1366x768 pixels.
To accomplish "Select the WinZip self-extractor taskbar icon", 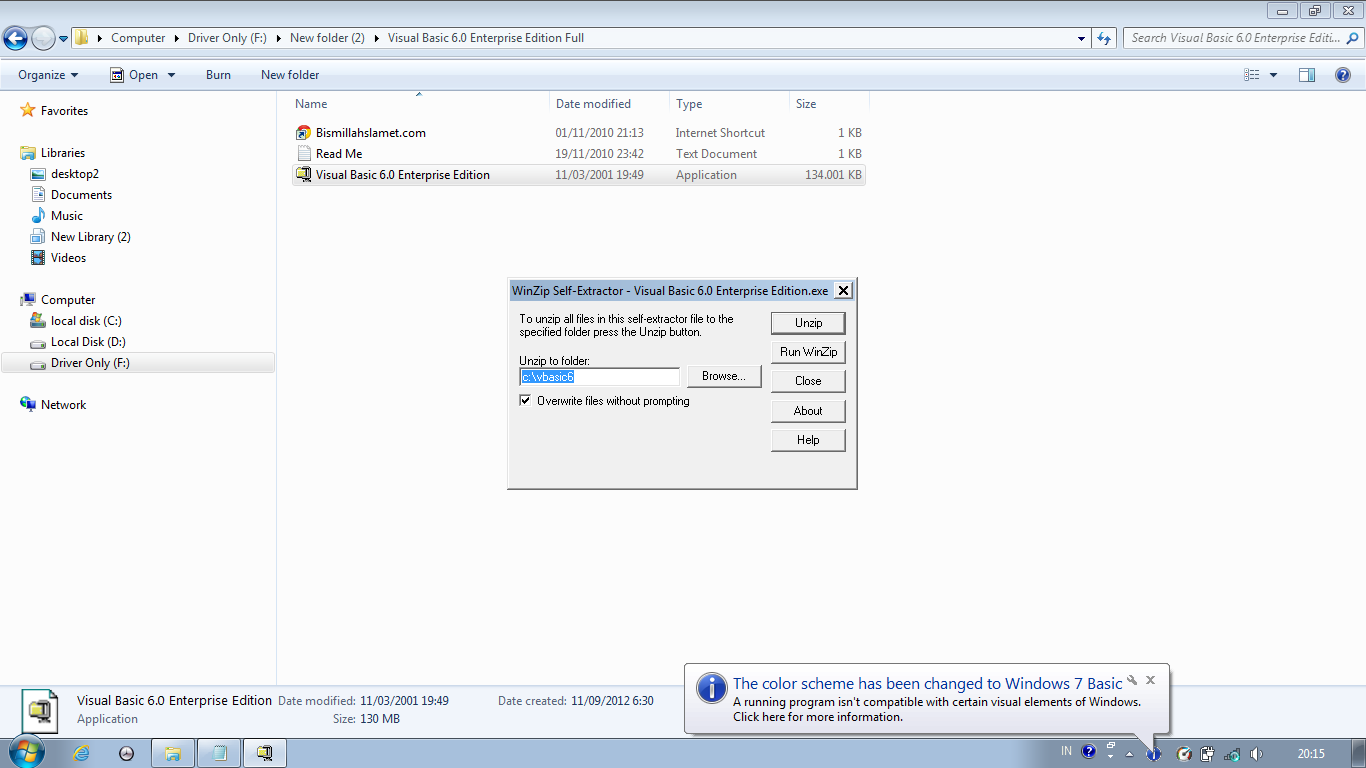I will click(264, 752).
